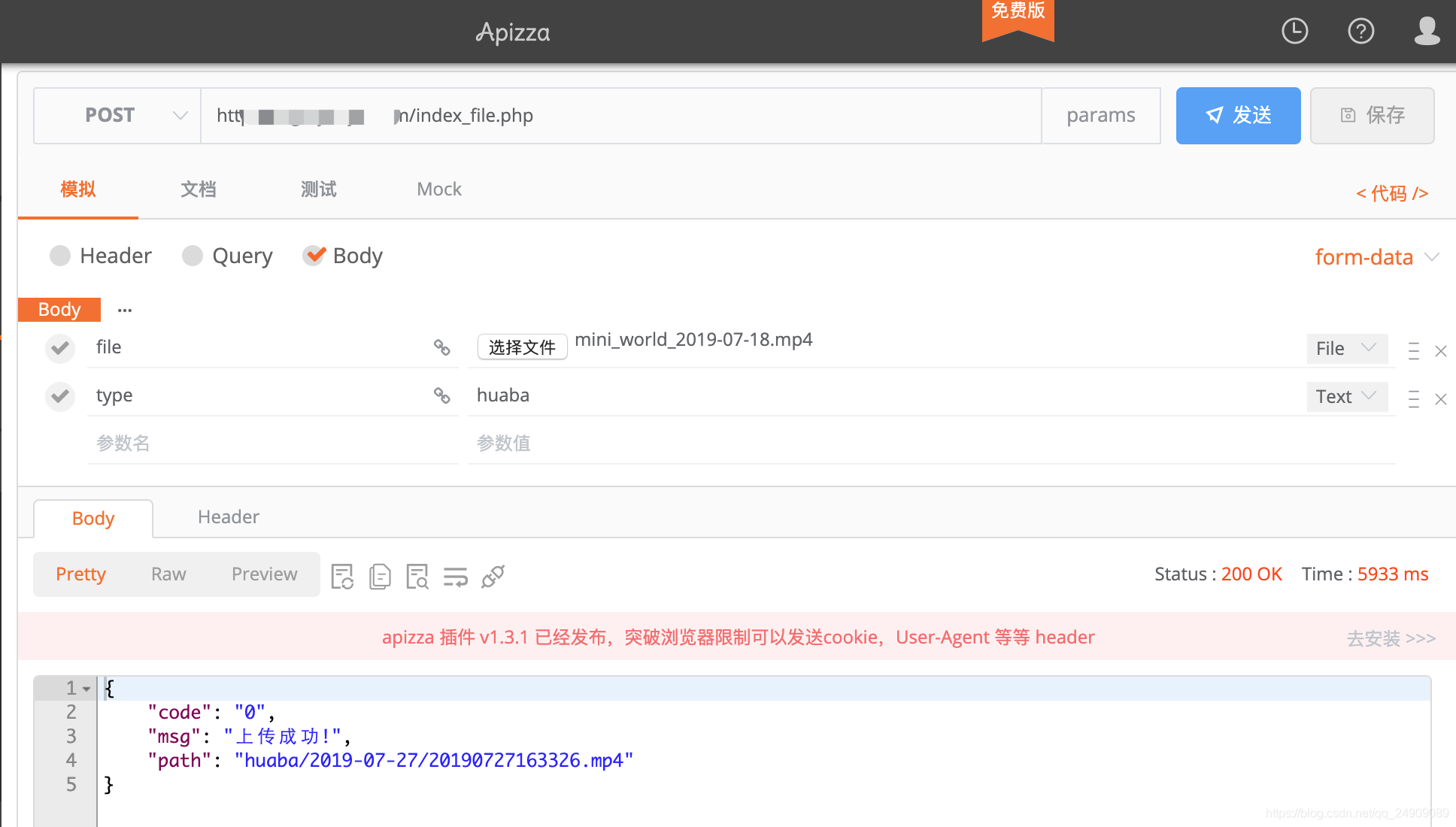Click the orange Body section label
The image size is (1456, 827).
[59, 310]
